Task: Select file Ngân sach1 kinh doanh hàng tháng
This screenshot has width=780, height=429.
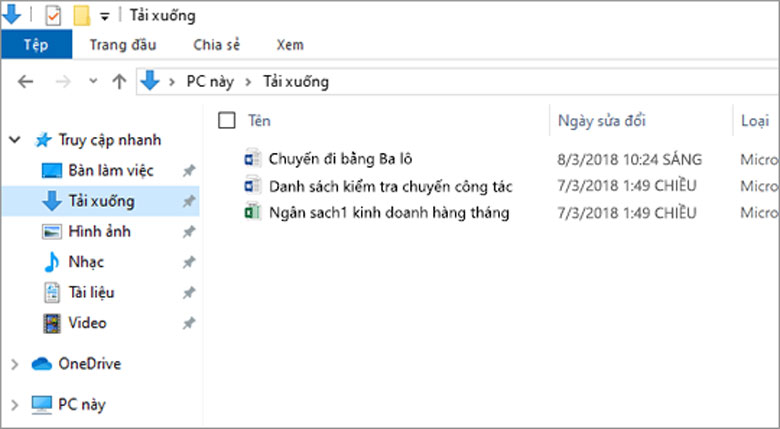Action: tap(389, 213)
